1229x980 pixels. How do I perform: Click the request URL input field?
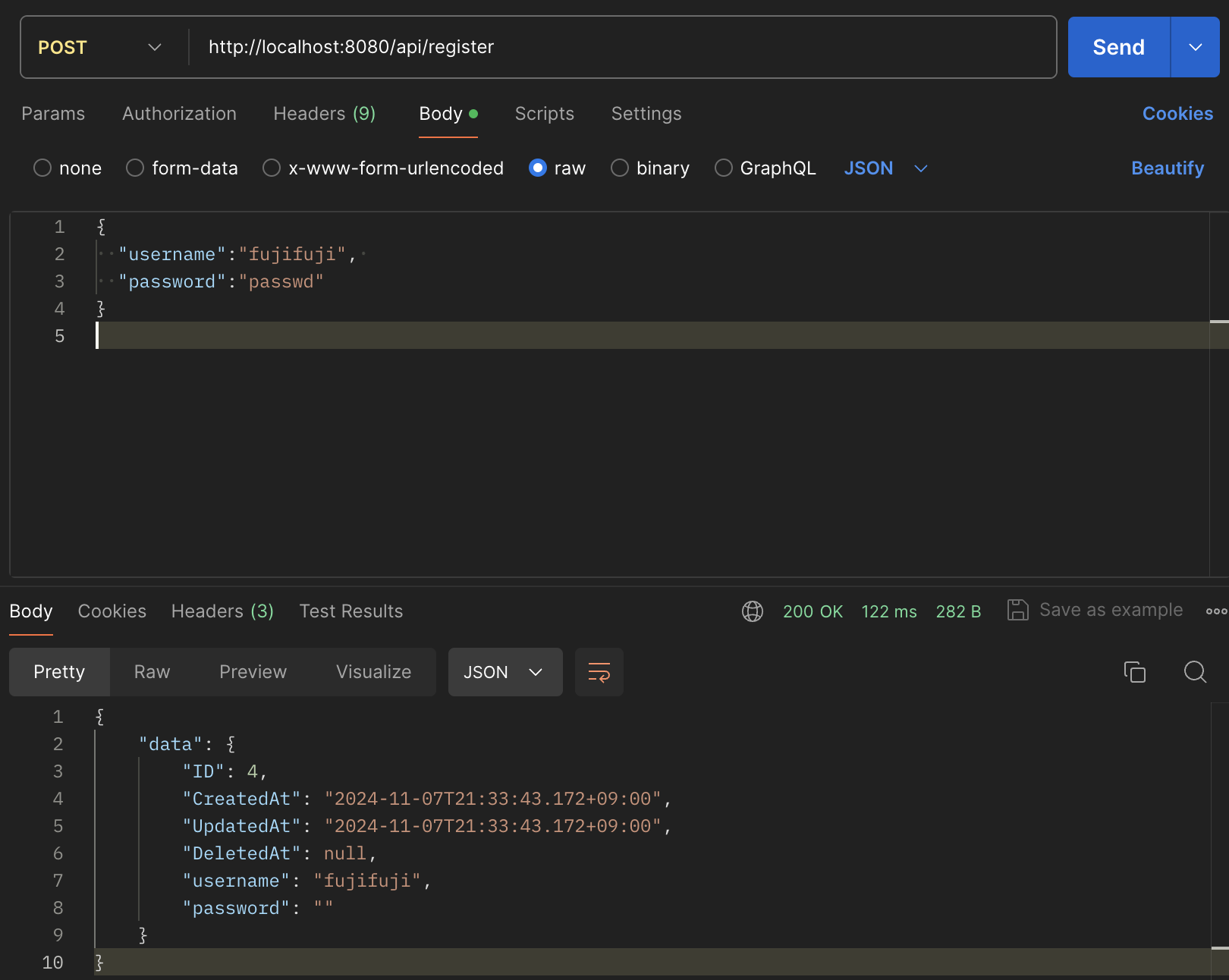pyautogui.click(x=531, y=46)
